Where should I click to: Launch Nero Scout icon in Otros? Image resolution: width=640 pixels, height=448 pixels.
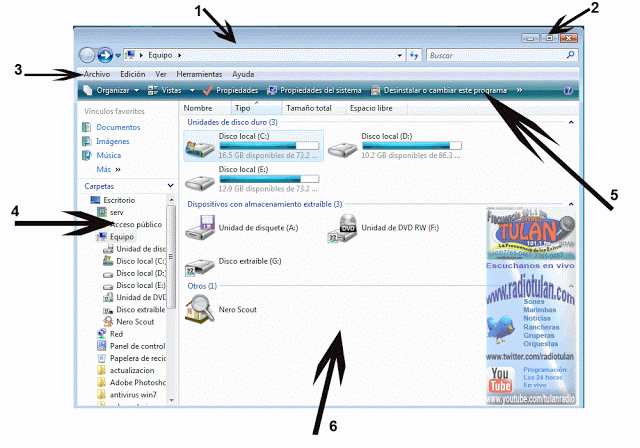(199, 308)
